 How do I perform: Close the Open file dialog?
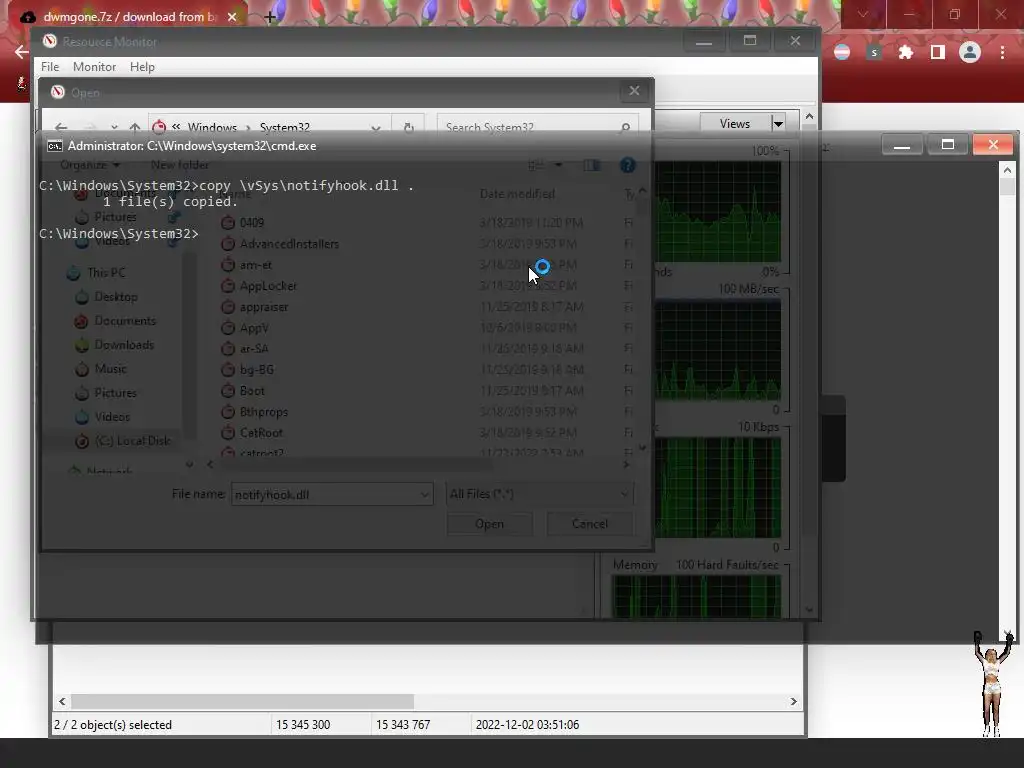click(x=634, y=91)
